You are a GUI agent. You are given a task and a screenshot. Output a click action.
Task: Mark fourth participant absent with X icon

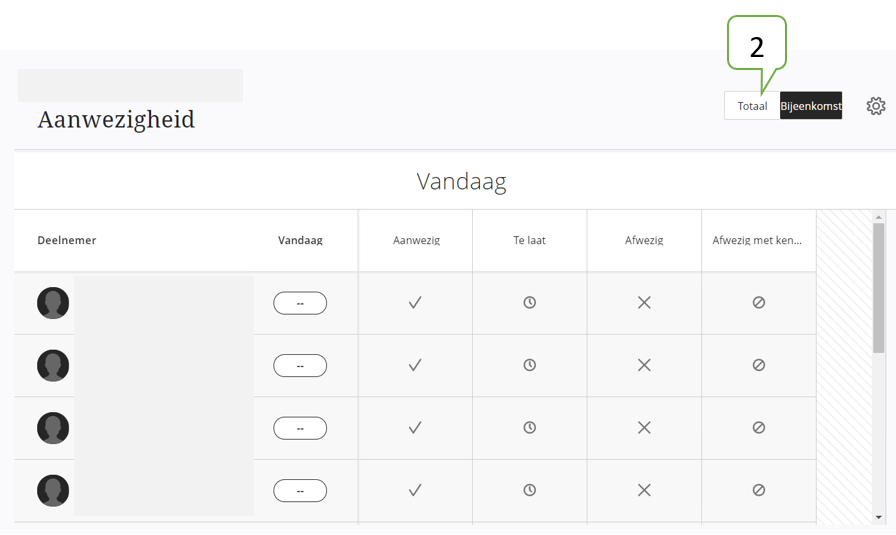click(644, 490)
